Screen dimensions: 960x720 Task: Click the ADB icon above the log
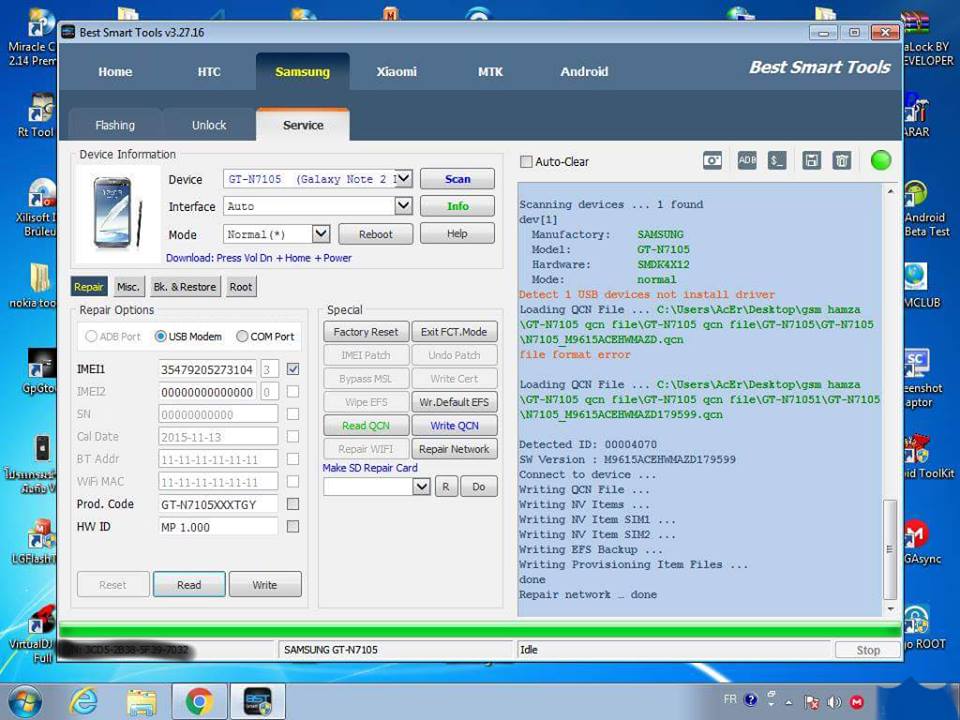[747, 160]
